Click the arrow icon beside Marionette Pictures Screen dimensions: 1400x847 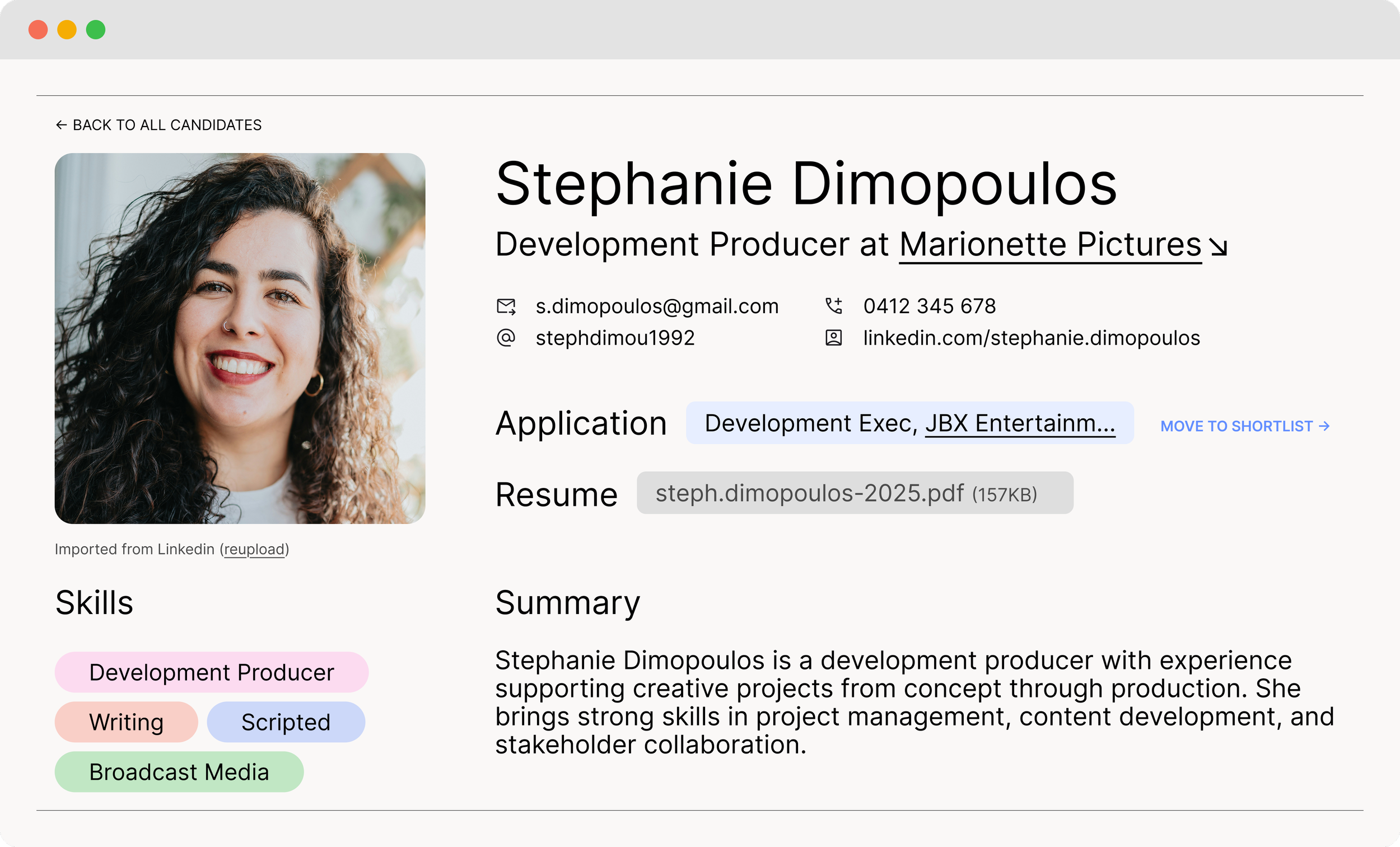pyautogui.click(x=1218, y=246)
